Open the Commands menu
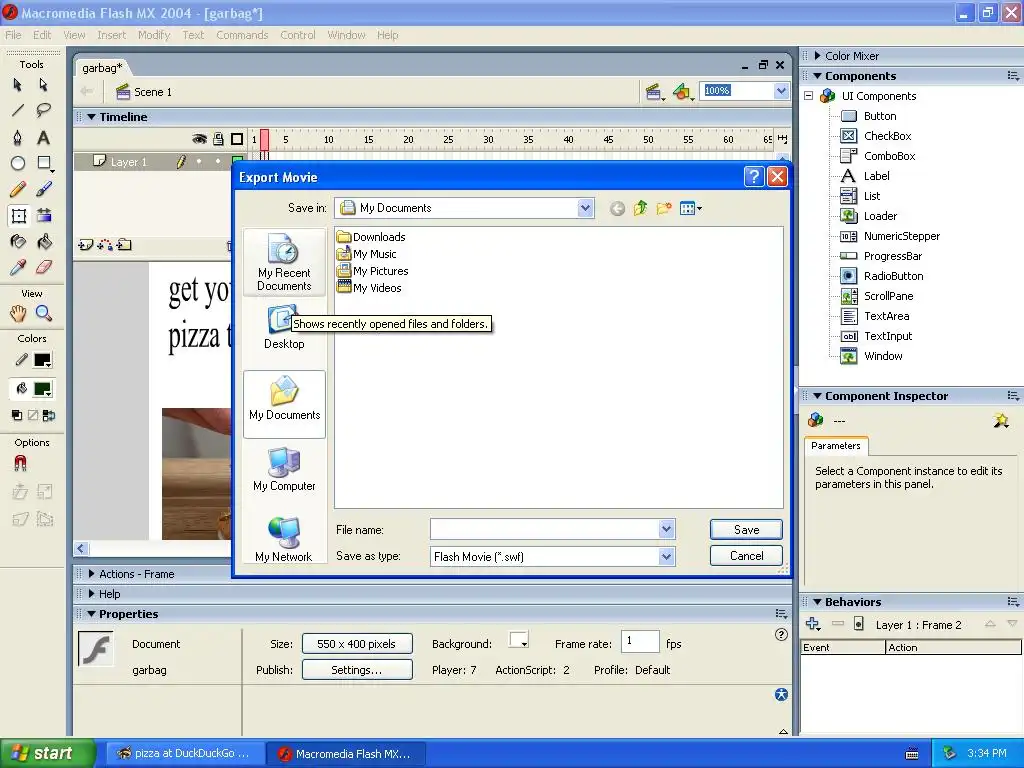 242,35
